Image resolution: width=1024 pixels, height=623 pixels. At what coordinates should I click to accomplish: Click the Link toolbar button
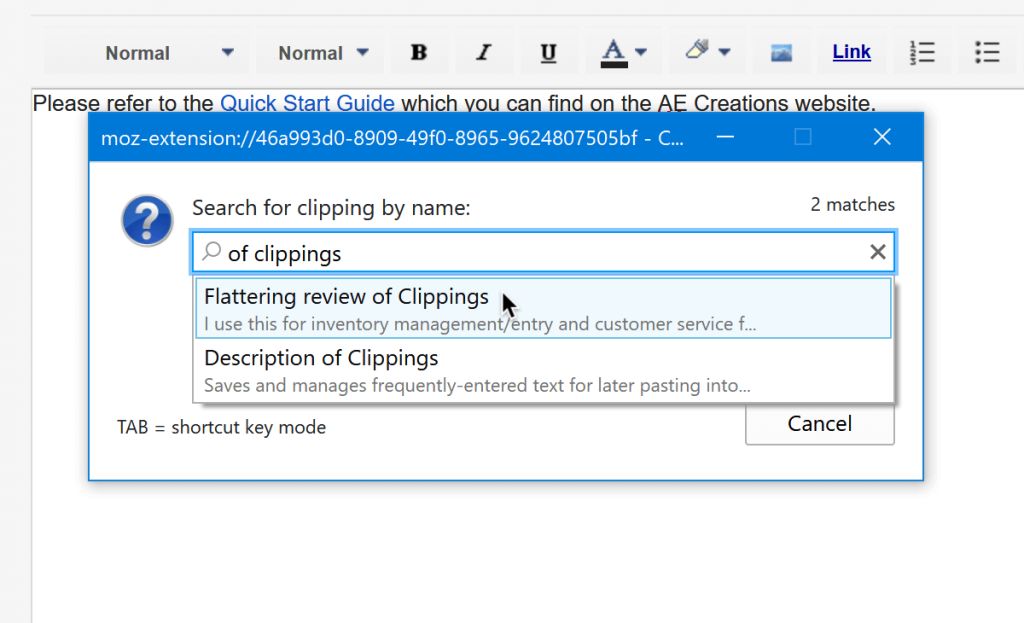click(851, 52)
